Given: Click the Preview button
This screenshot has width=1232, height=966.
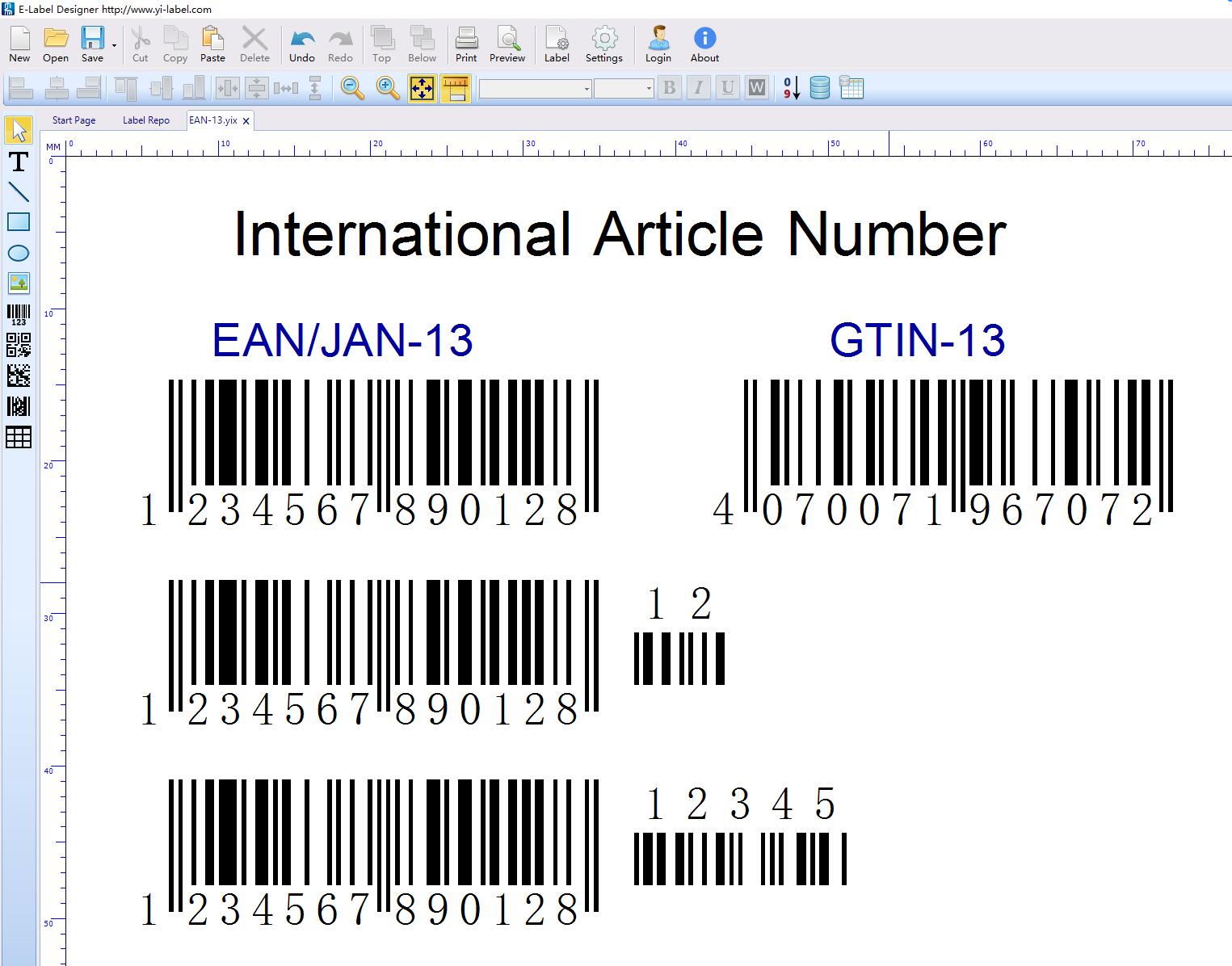Looking at the screenshot, I should (x=507, y=44).
